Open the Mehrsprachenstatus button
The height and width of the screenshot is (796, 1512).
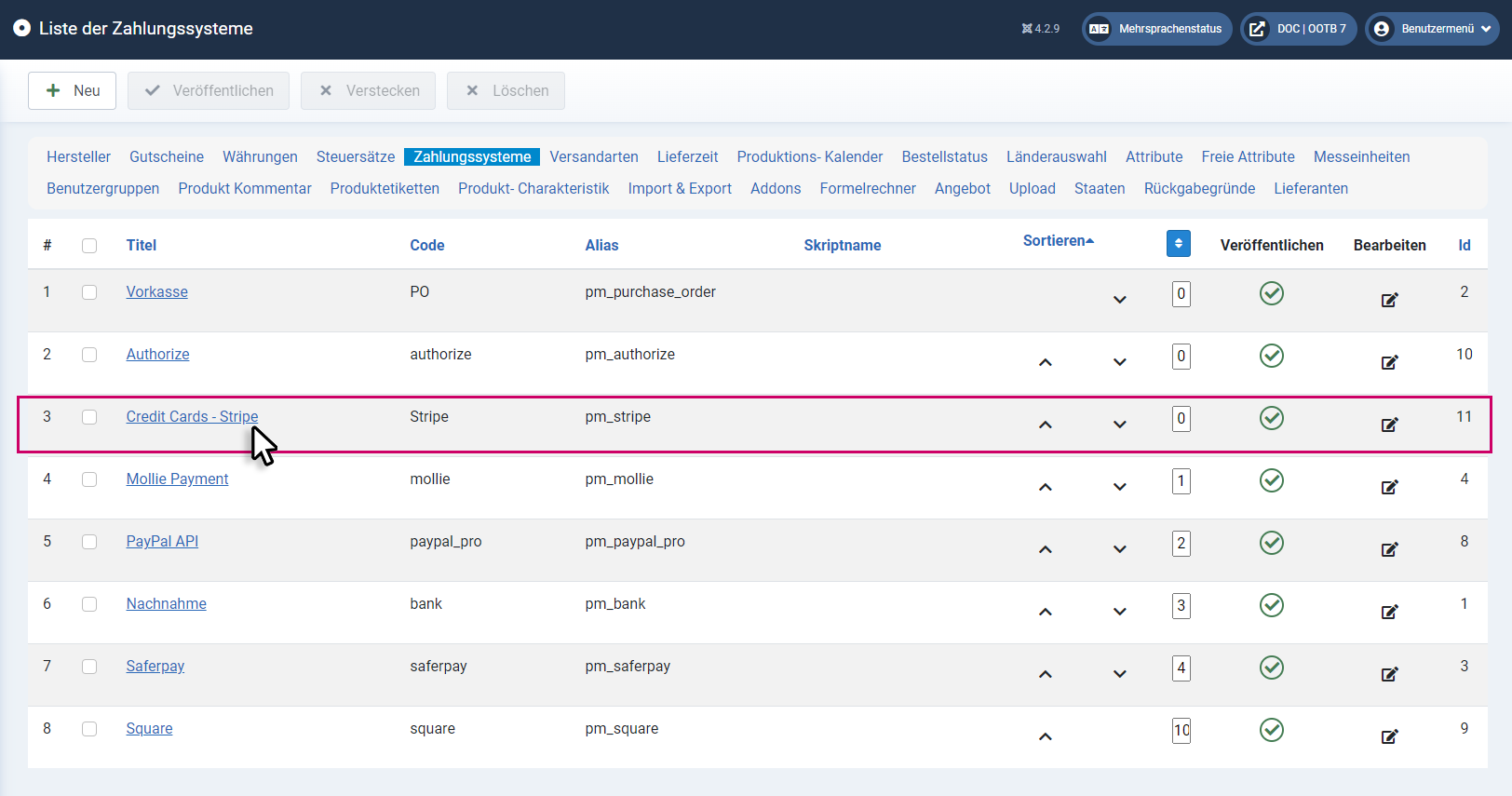point(1156,29)
